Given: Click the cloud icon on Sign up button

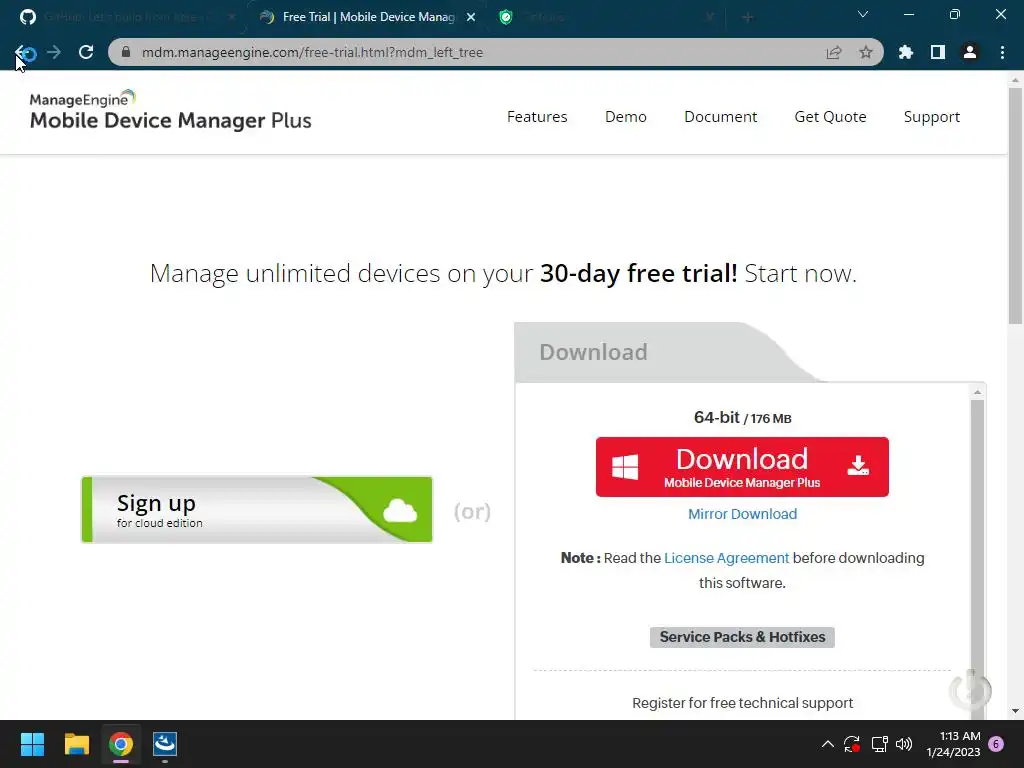Looking at the screenshot, I should click(x=400, y=511).
